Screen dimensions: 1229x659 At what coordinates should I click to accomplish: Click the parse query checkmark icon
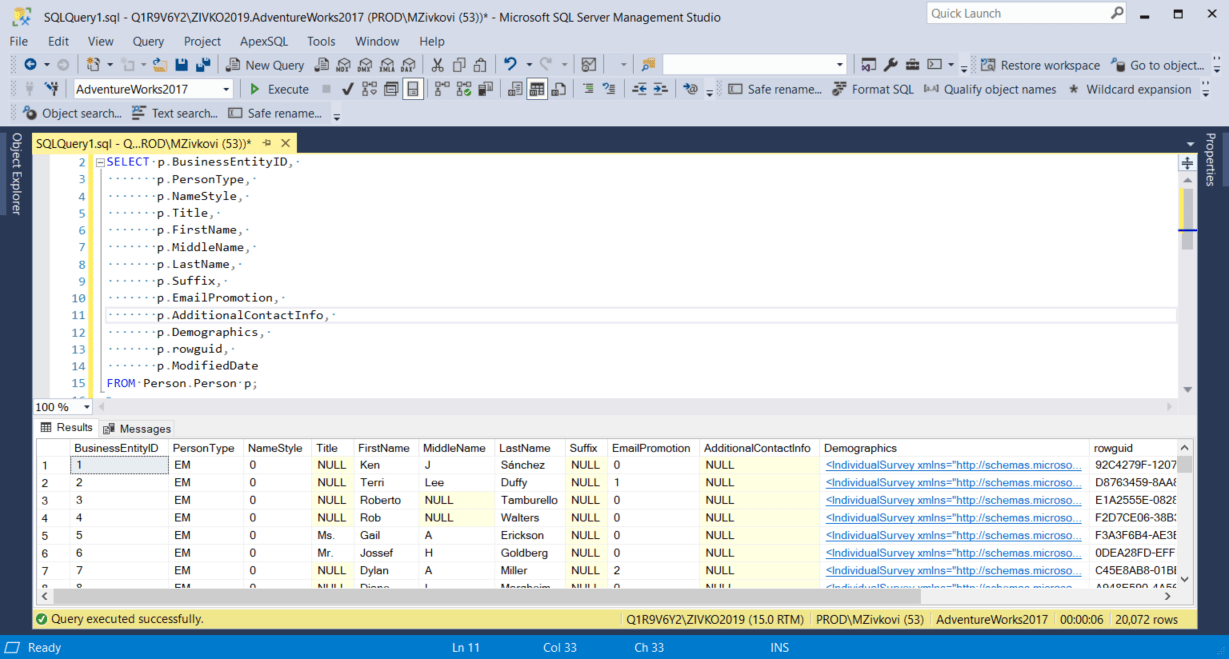(347, 89)
